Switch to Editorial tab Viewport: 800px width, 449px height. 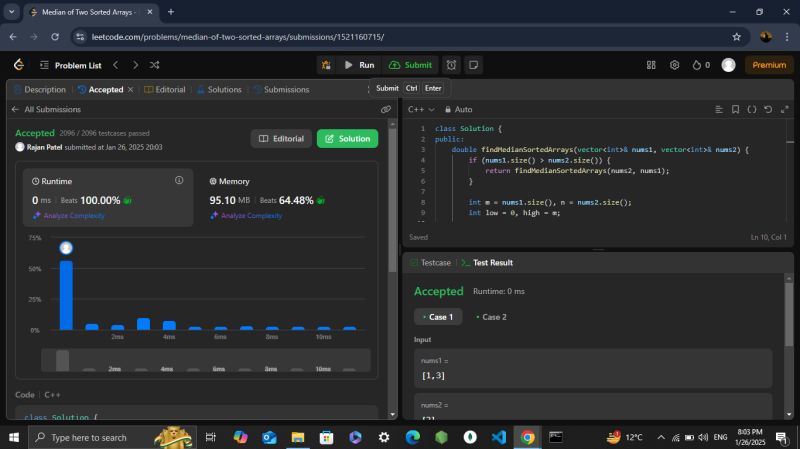[x=165, y=89]
